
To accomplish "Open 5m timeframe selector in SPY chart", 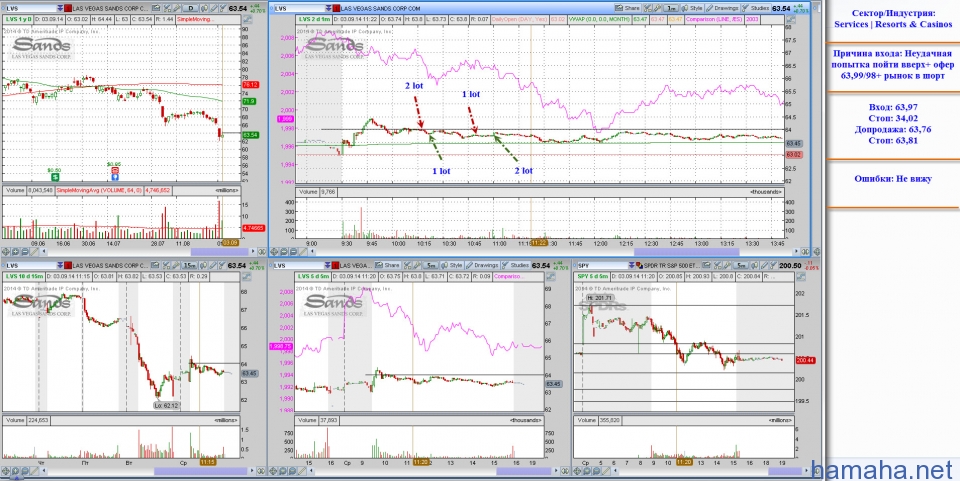I will click(741, 266).
